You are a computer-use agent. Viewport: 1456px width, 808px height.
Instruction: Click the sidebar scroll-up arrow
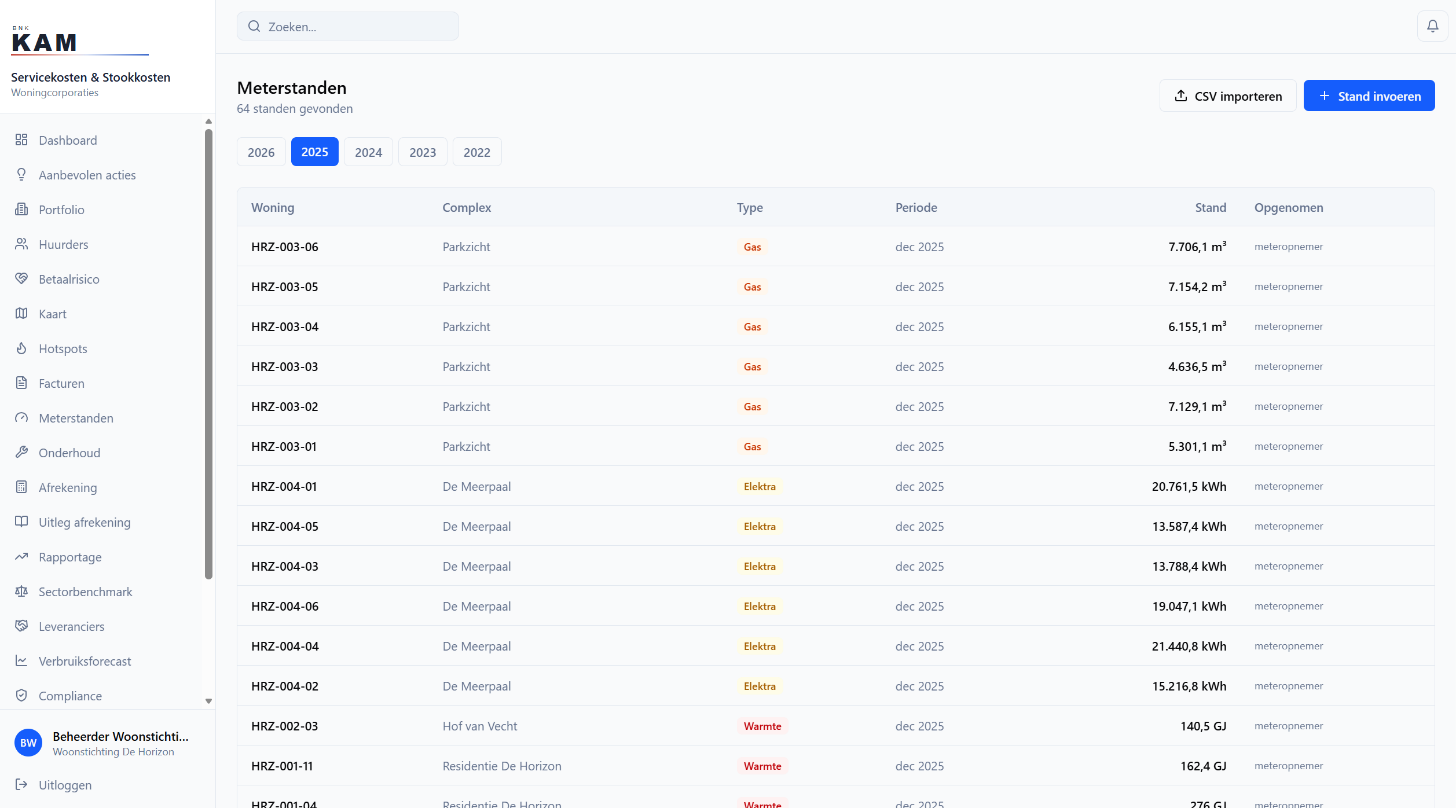pyautogui.click(x=209, y=122)
